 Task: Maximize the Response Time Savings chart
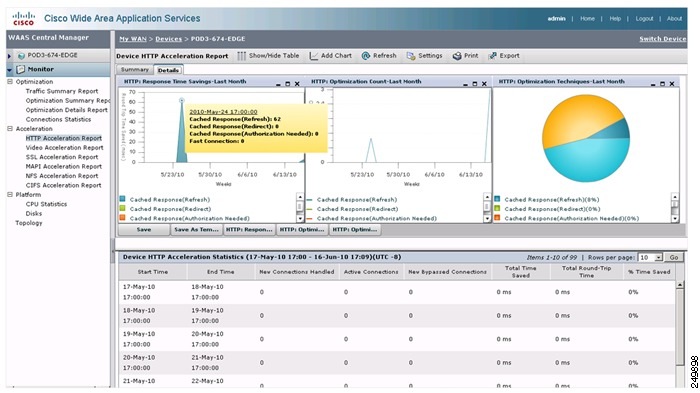pos(288,84)
